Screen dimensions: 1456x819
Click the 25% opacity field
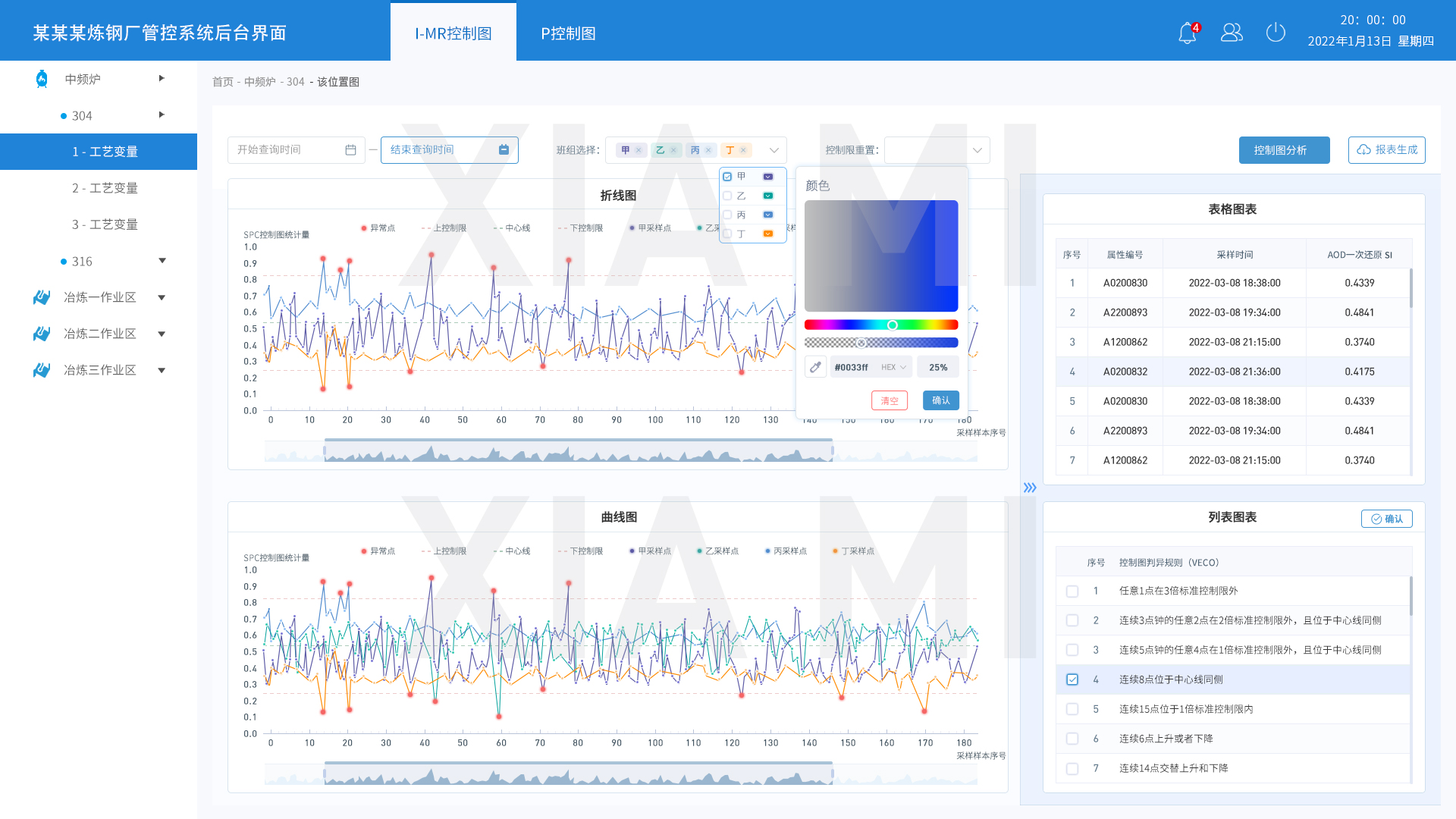point(938,367)
